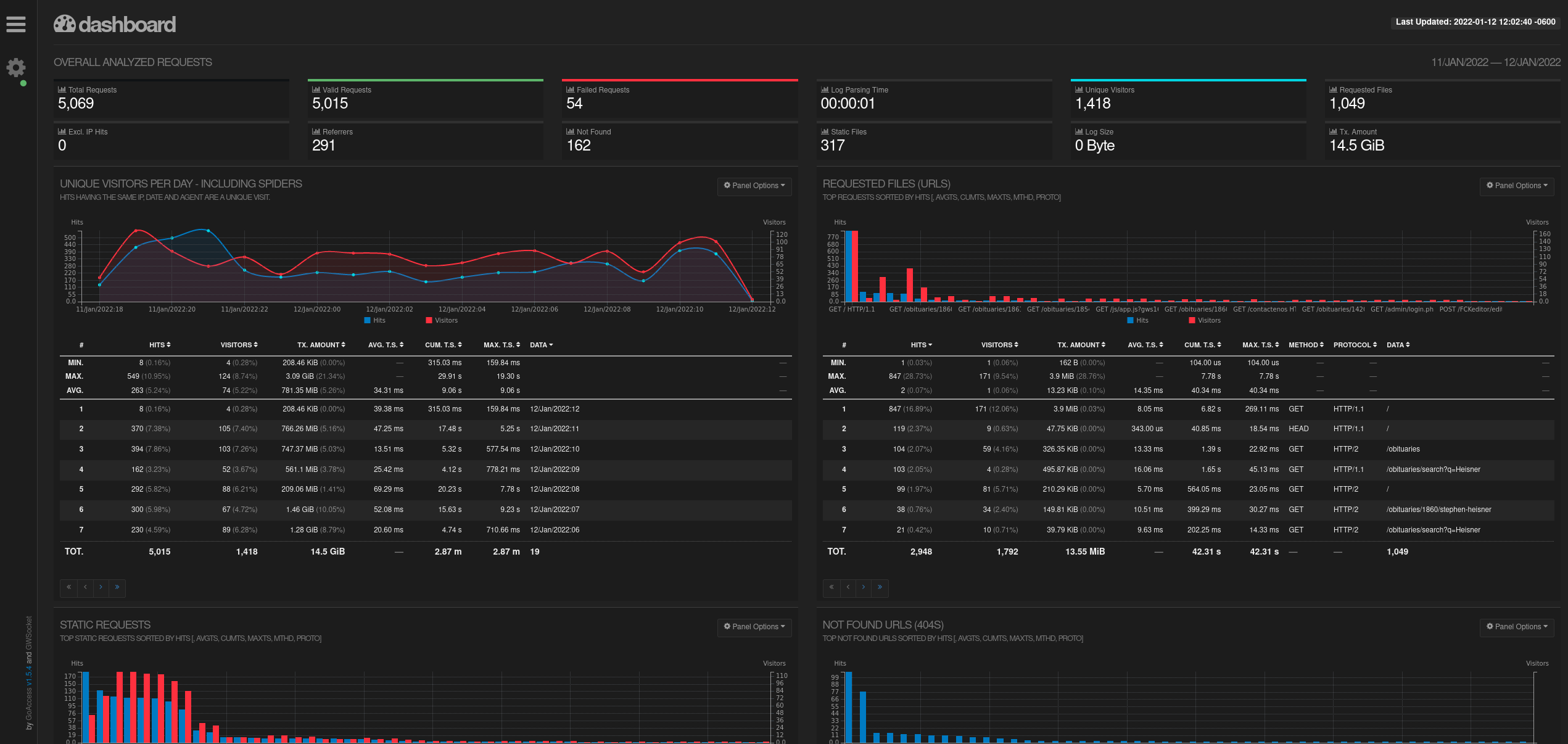Viewport: 1568px width, 744px height.
Task: Click the dashboard logo icon
Action: [x=64, y=24]
